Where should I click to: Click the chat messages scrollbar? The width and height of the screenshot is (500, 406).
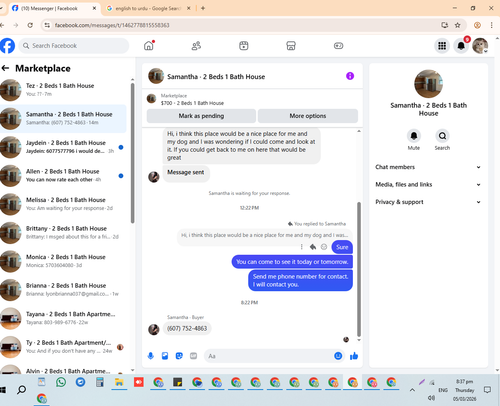359,269
